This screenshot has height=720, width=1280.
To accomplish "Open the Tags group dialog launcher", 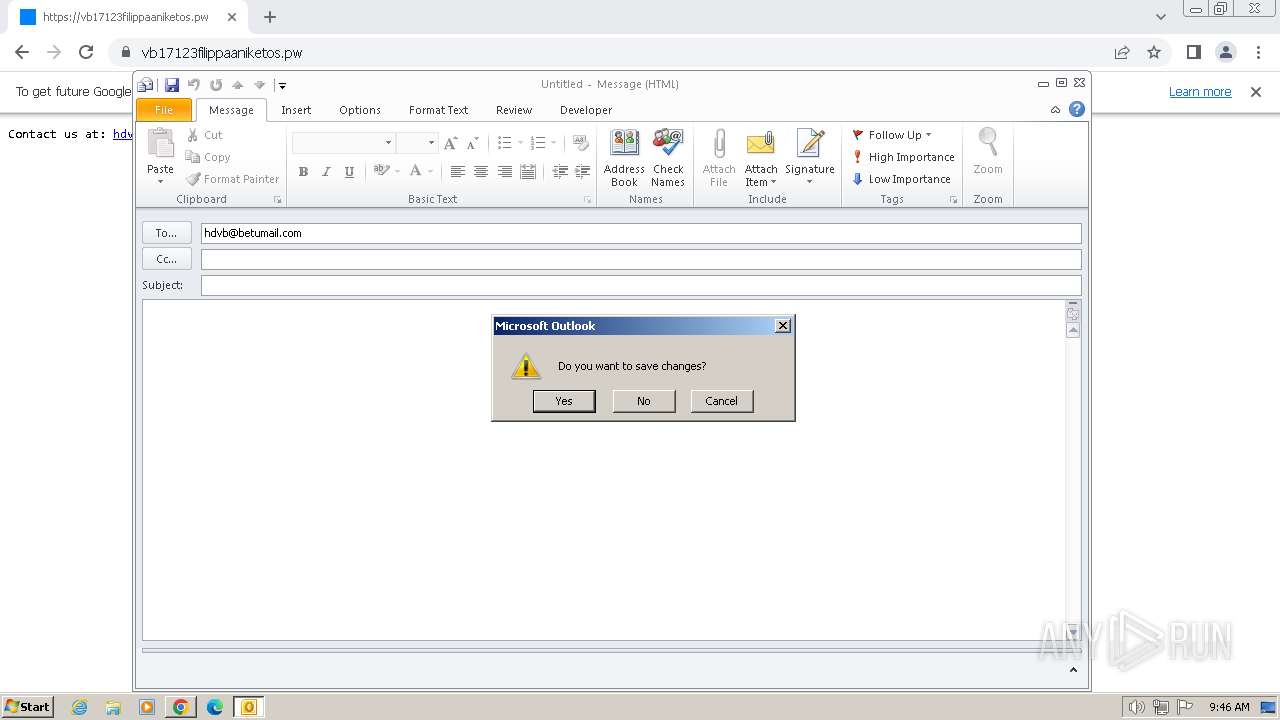I will pos(954,200).
